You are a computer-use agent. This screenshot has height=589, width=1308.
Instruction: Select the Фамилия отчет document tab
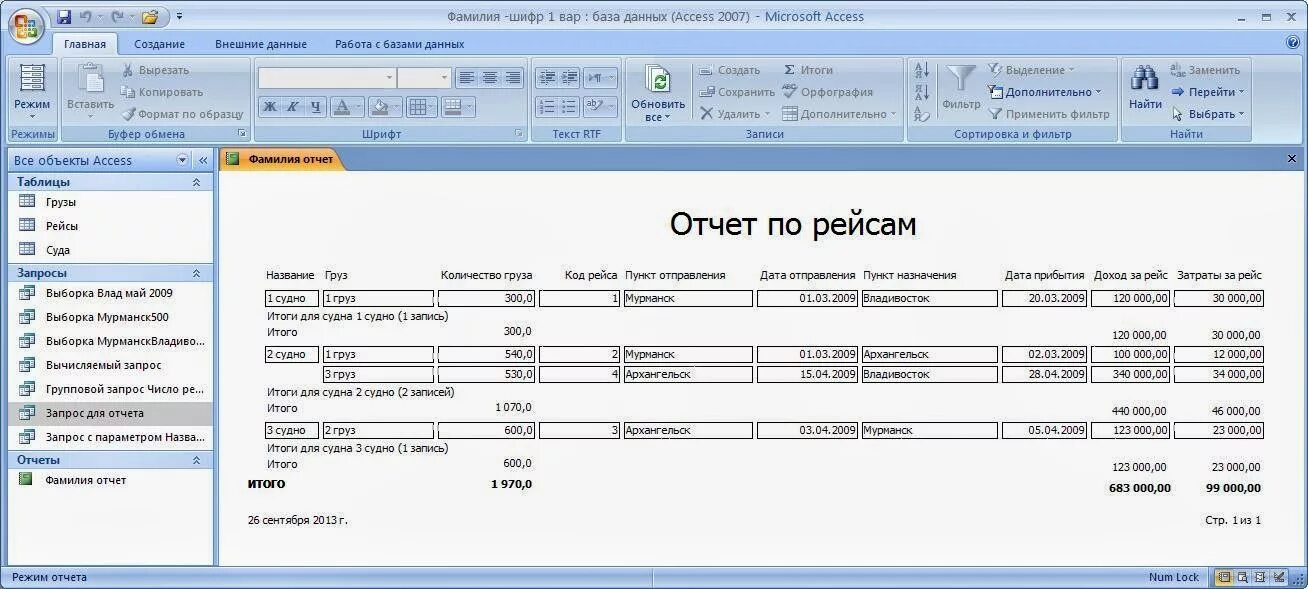[281, 158]
